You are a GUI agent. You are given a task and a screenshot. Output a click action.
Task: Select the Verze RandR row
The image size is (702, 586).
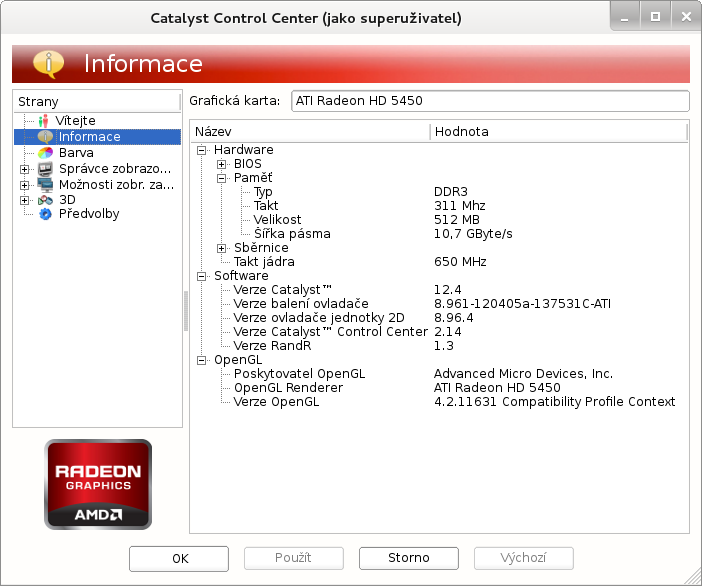[439, 346]
